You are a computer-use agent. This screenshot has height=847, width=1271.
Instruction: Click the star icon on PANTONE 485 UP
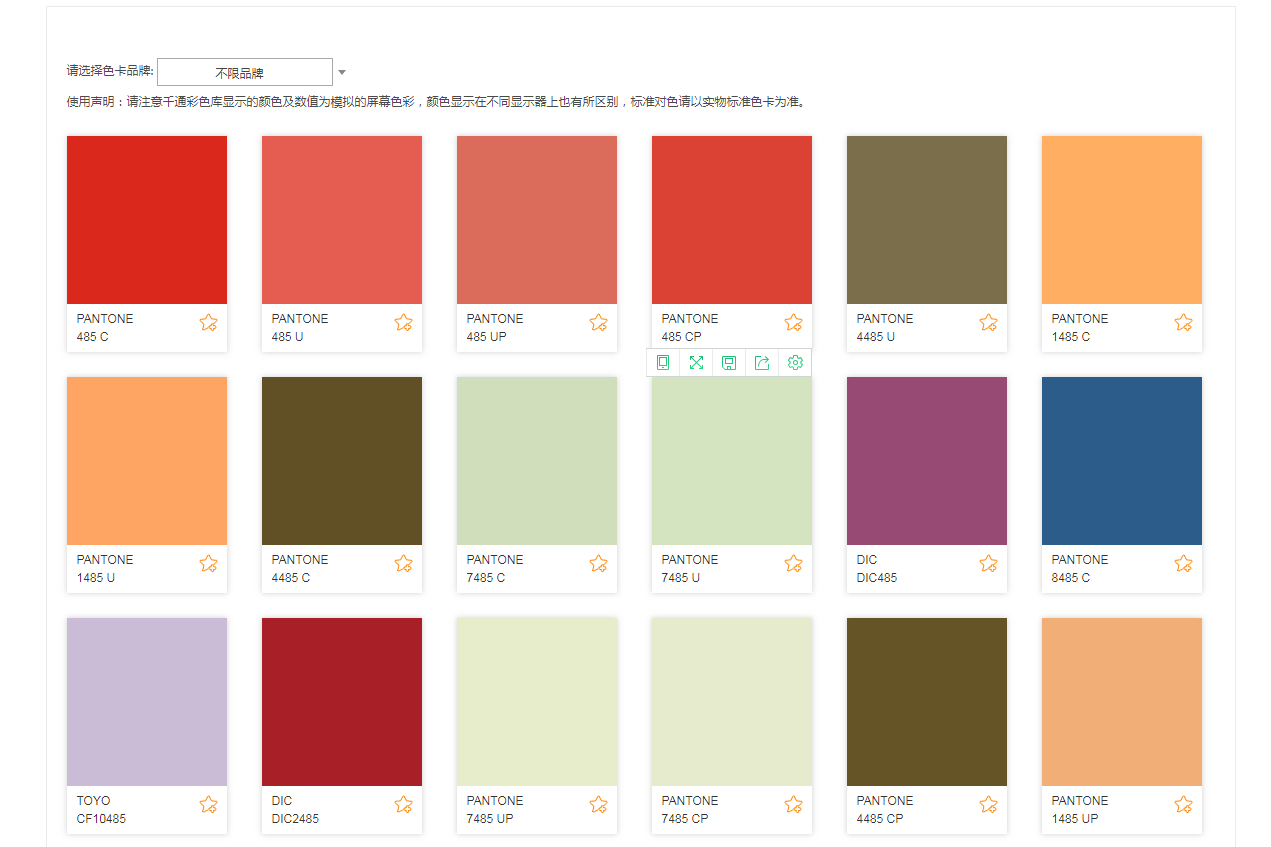(x=598, y=322)
